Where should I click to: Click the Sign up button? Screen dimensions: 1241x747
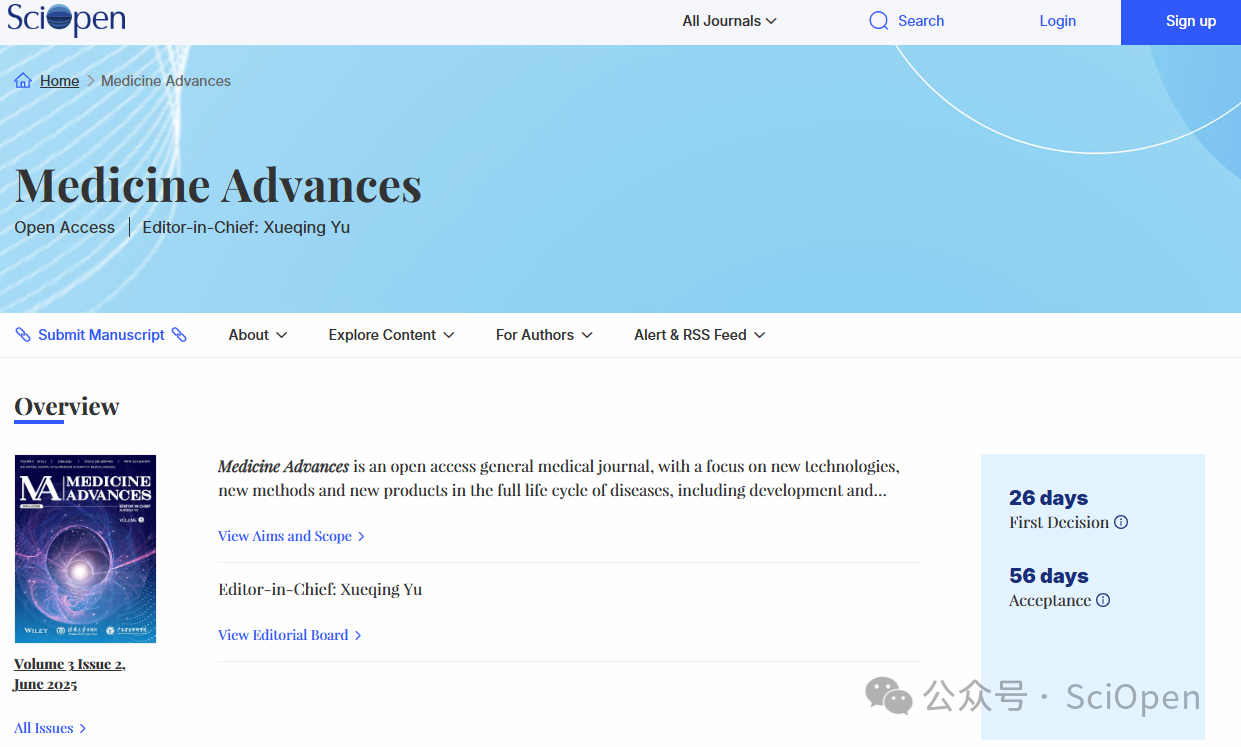[1189, 20]
